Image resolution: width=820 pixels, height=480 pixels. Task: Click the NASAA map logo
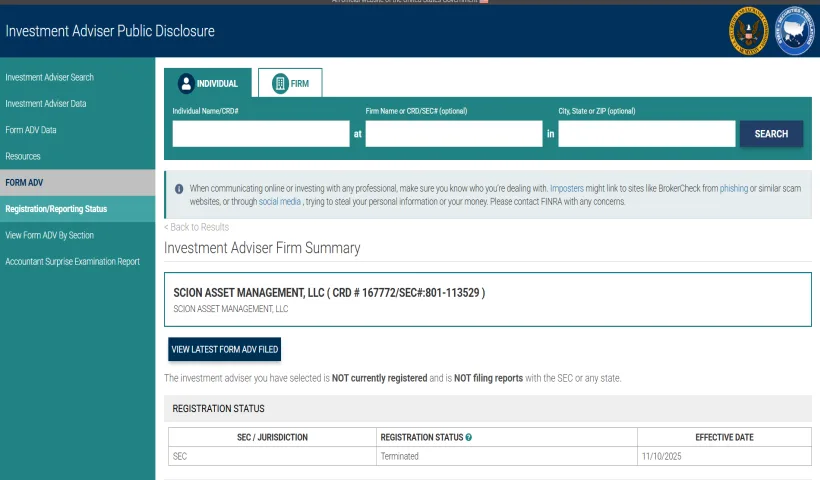[x=796, y=31]
